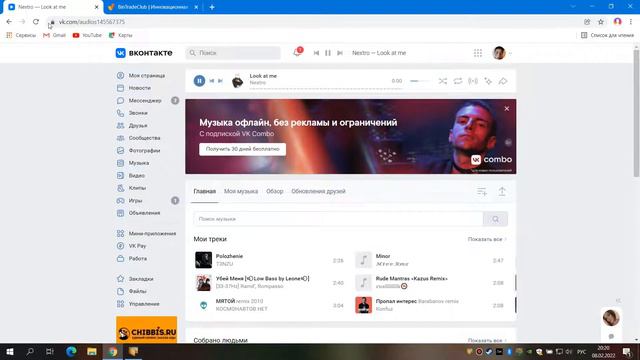This screenshot has height=360, width=640.
Task: Pause playback in top header
Action: [x=328, y=53]
